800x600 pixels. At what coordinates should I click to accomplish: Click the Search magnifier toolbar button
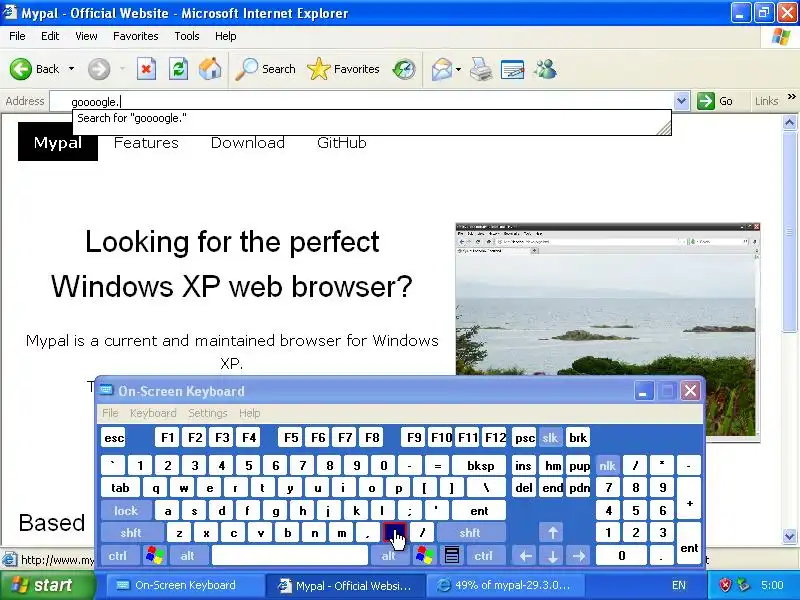pos(265,69)
